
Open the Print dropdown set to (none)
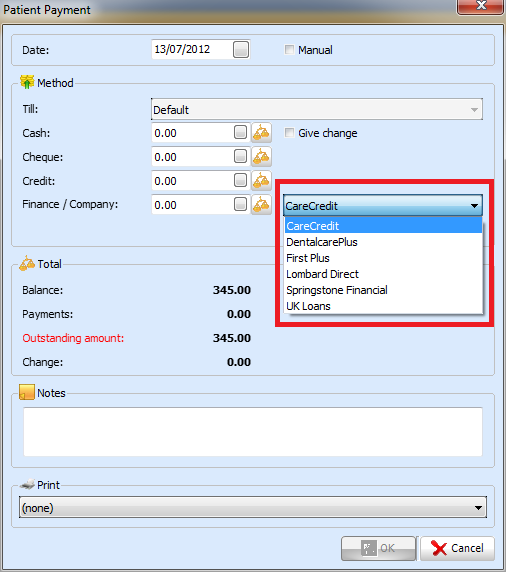[x=253, y=507]
